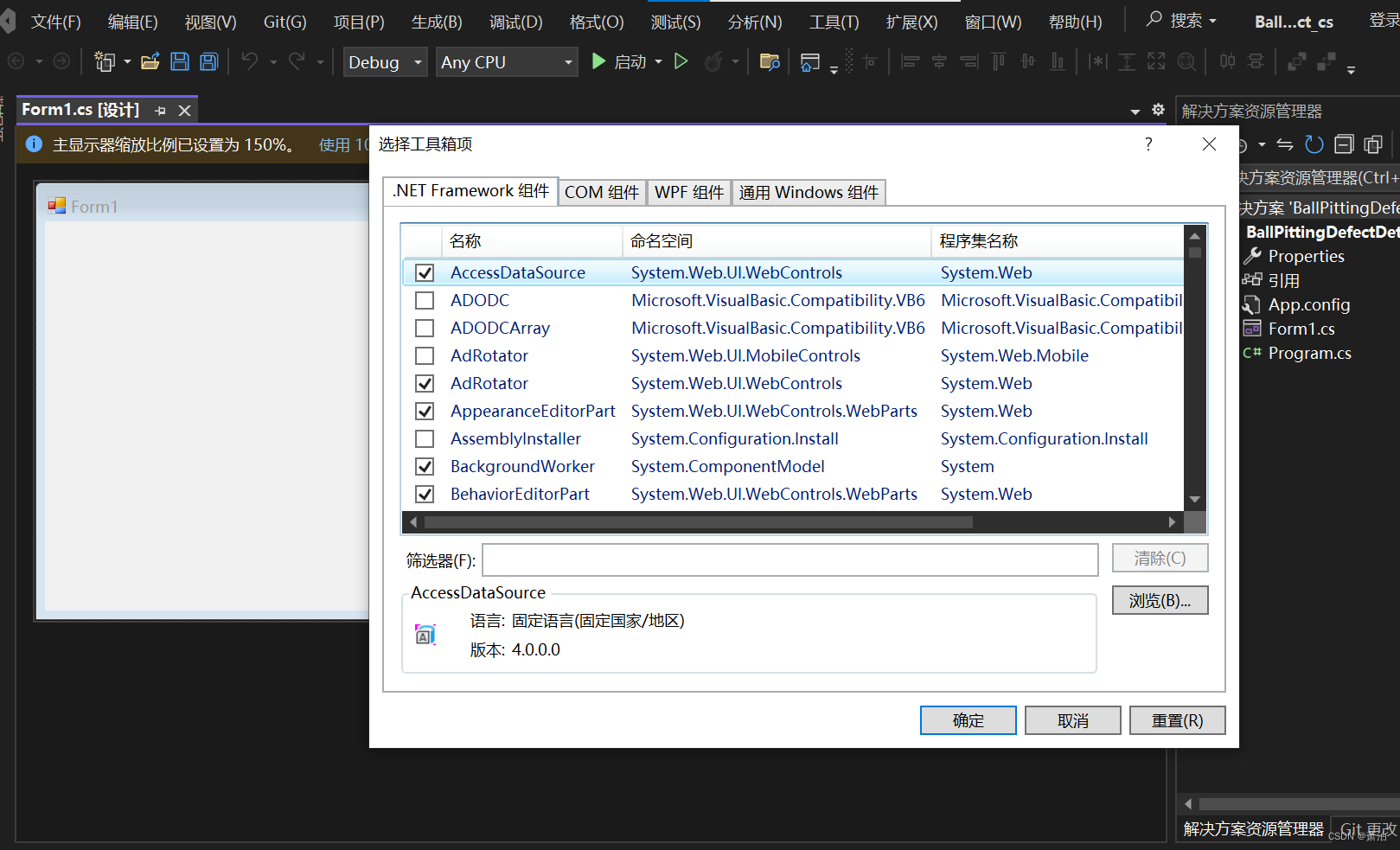This screenshot has height=850, width=1400.
Task: Click the Redo arrow icon
Action: click(x=297, y=61)
